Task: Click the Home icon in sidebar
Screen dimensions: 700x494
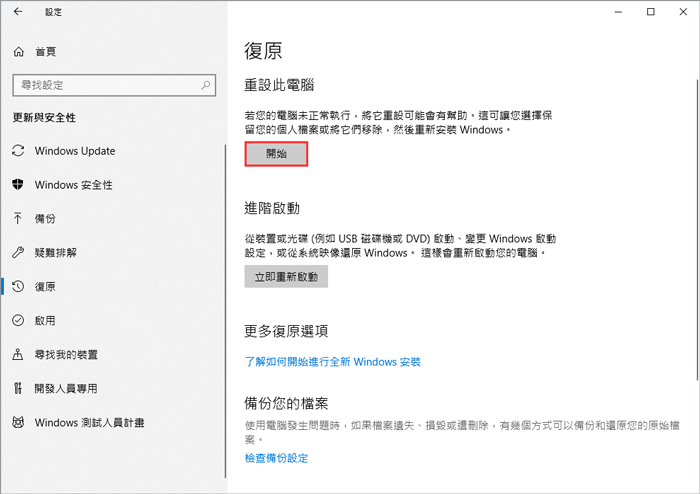Action: coord(18,51)
